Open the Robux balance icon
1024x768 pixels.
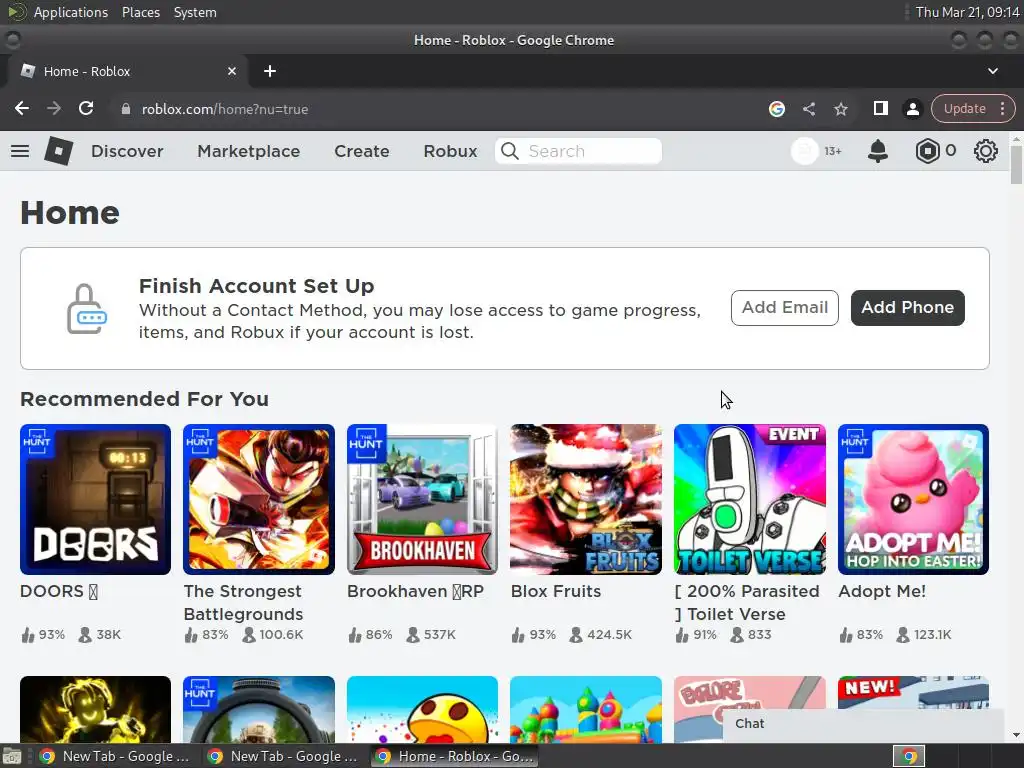(927, 151)
